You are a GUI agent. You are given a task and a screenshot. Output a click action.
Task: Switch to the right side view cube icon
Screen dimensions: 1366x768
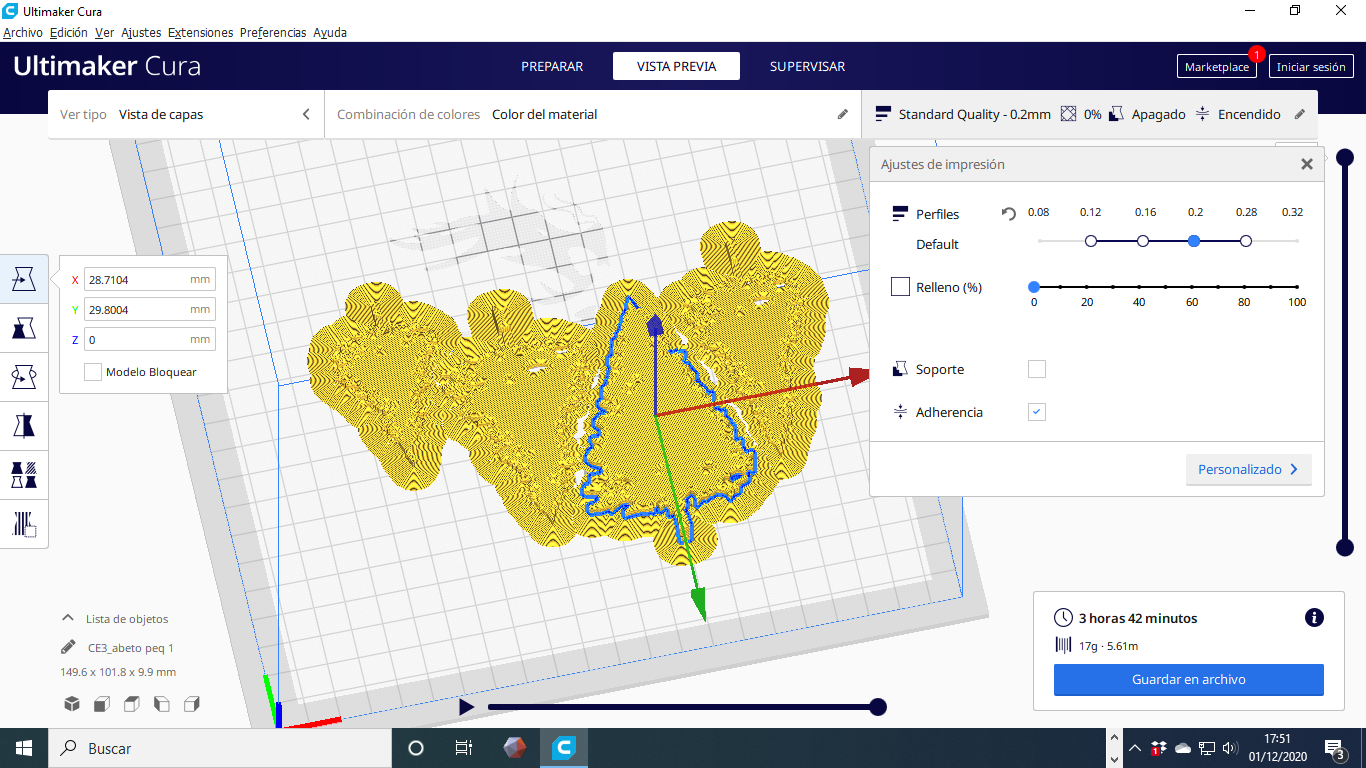192,704
